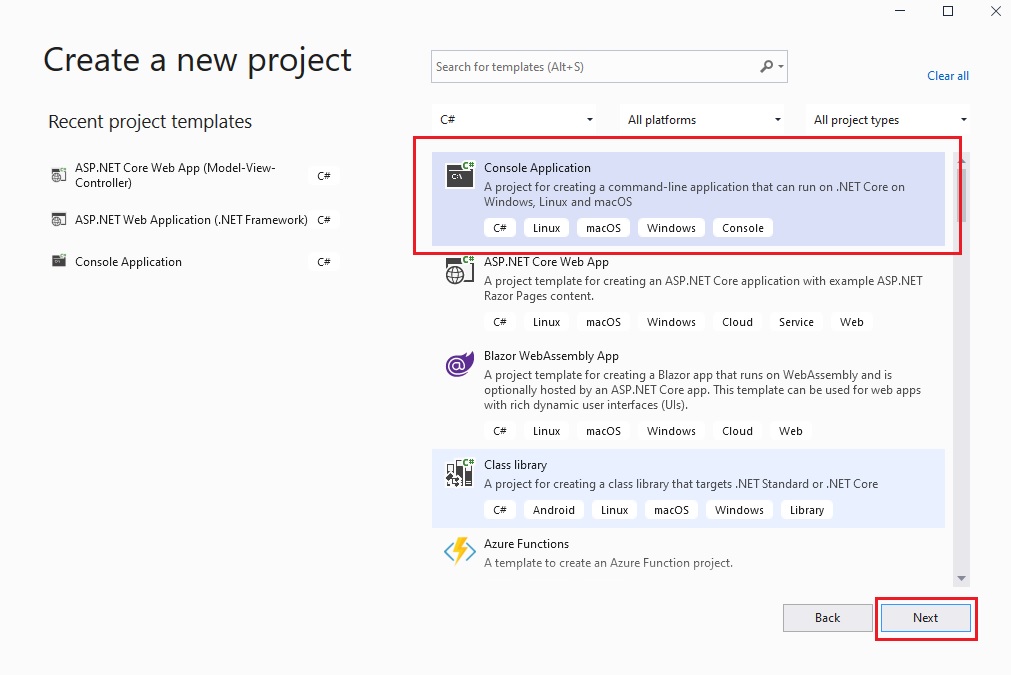Screen dimensions: 1011x675
Task: Click the macOS tag on Console Application
Action: pos(603,228)
